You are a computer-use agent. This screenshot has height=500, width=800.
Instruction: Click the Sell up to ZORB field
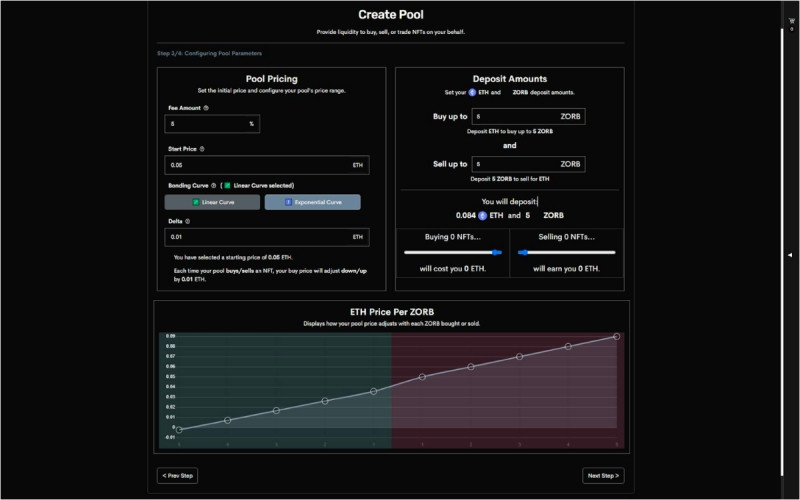pos(528,164)
